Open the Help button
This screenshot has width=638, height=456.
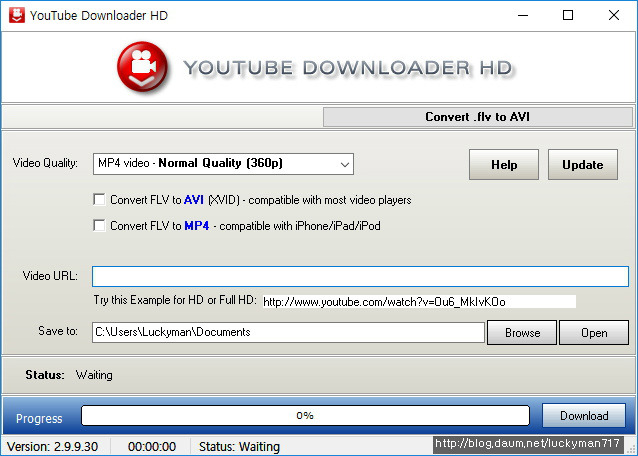(x=504, y=164)
